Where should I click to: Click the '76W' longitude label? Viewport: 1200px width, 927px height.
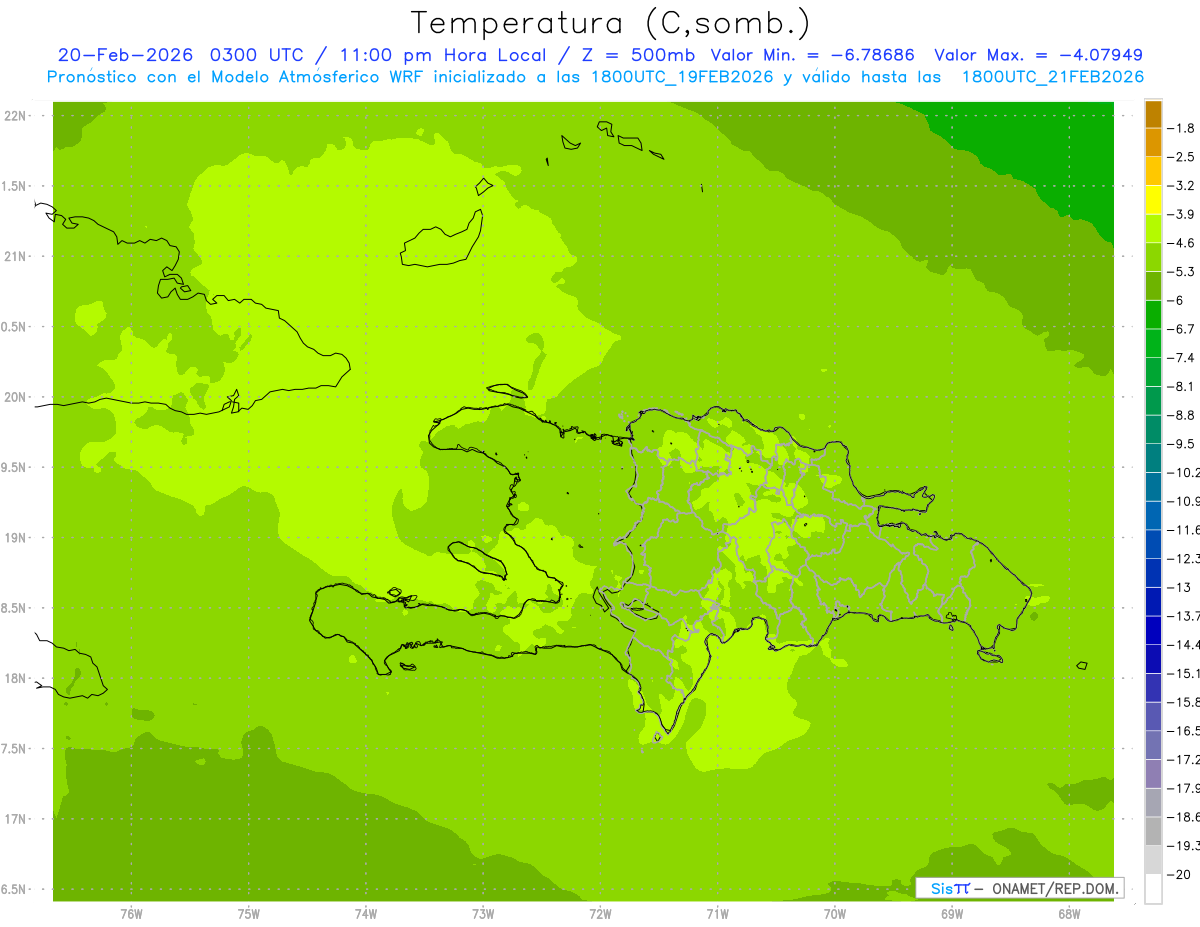tap(131, 914)
